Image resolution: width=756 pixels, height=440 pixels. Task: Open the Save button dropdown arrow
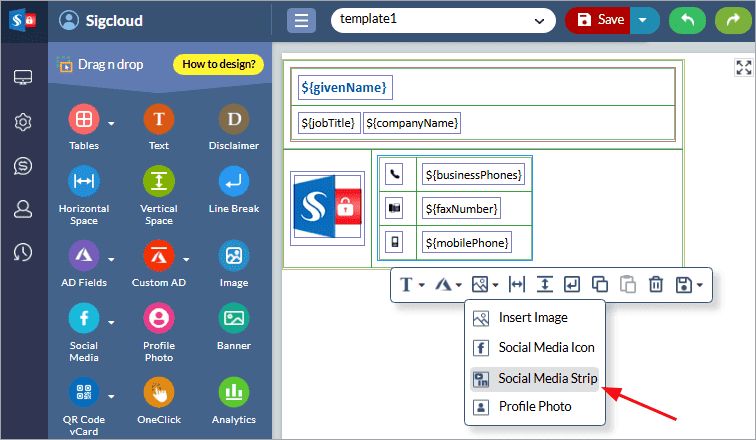point(646,21)
